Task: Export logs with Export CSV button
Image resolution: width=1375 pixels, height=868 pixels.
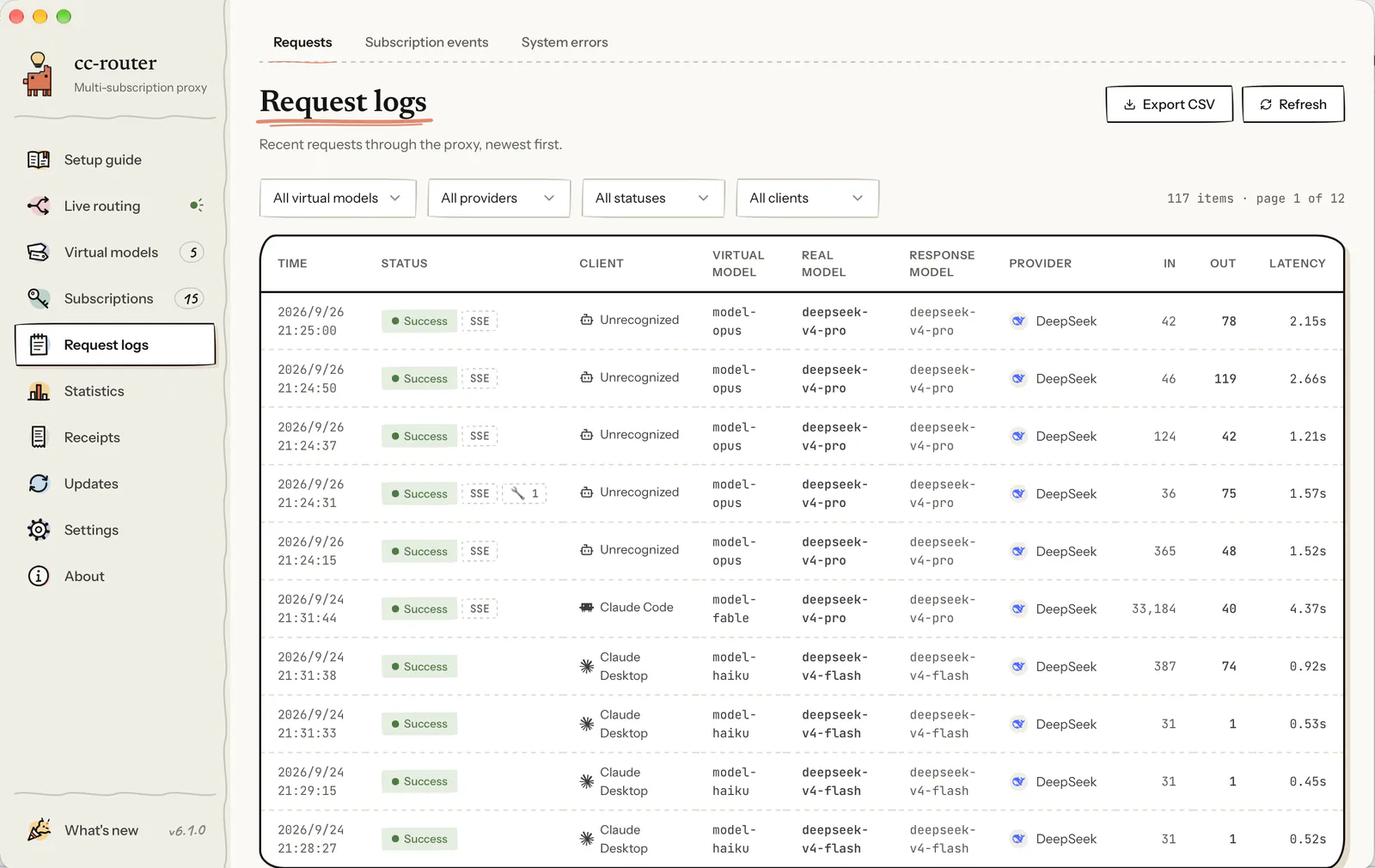Action: (1170, 105)
